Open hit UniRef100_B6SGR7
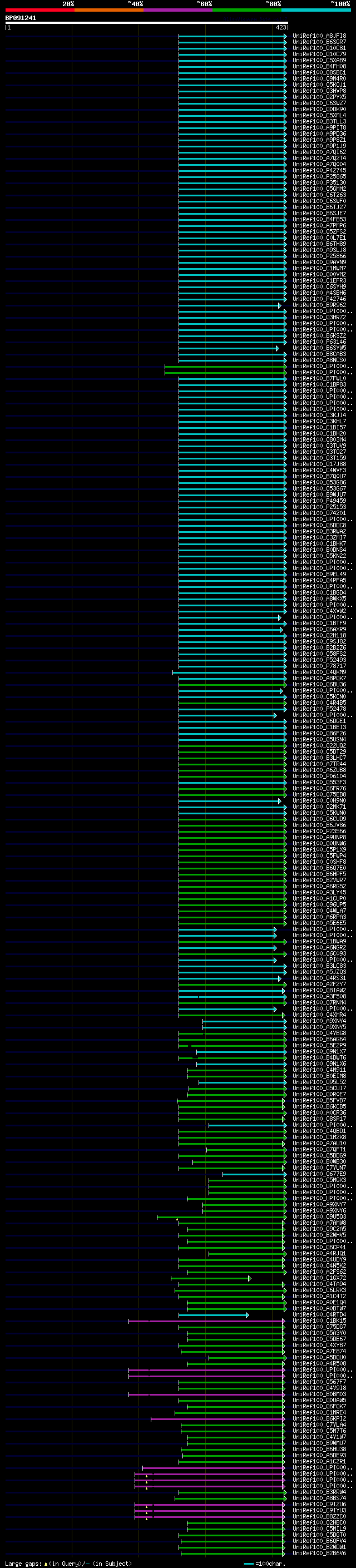The image size is (356, 1568). [x=319, y=42]
